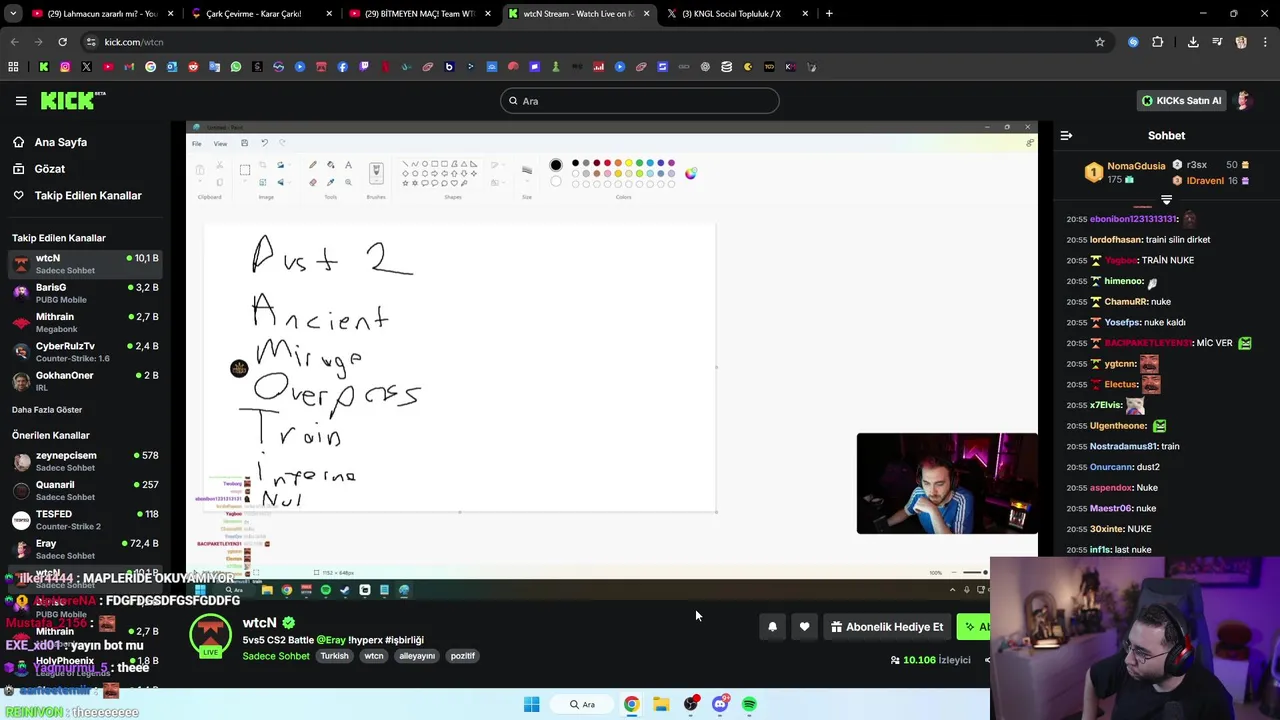Click Turkish tag under stream title
The width and height of the screenshot is (1280, 720).
[334, 656]
